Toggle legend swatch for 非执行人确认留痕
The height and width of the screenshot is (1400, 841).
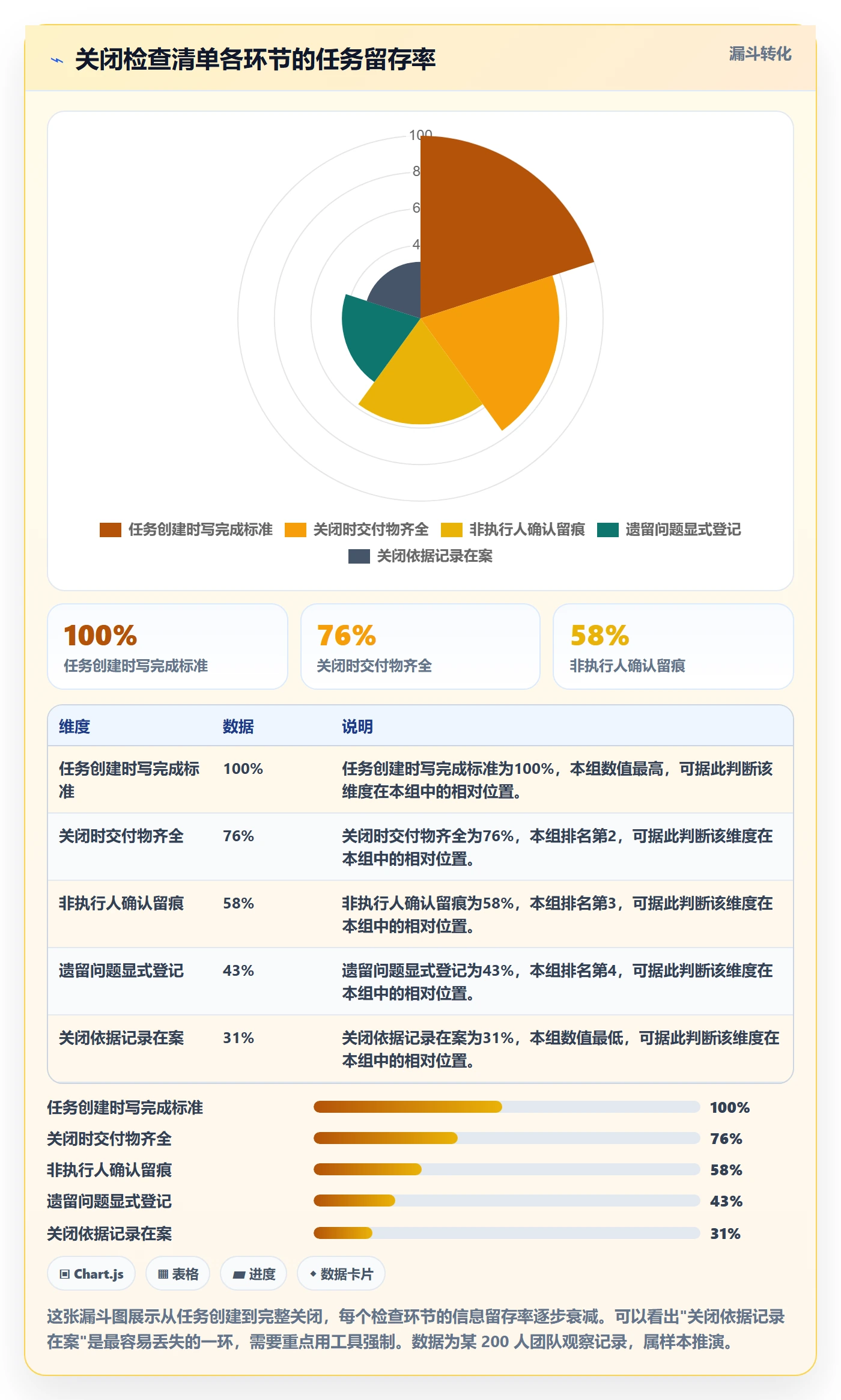click(x=452, y=529)
